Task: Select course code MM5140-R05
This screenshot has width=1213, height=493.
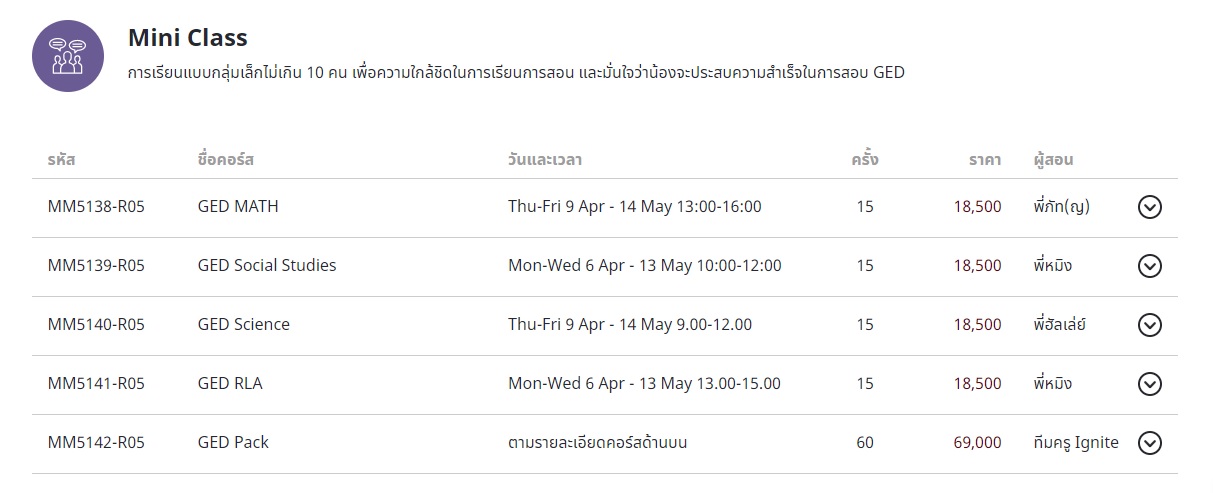Action: tap(96, 325)
